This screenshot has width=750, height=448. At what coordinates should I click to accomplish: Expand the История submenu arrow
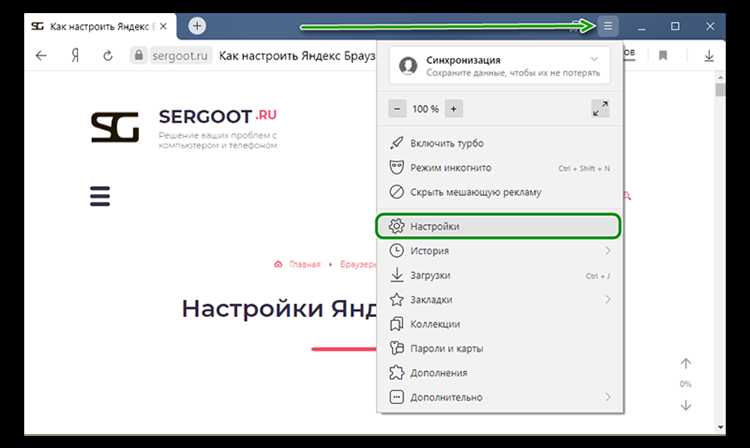(x=607, y=251)
